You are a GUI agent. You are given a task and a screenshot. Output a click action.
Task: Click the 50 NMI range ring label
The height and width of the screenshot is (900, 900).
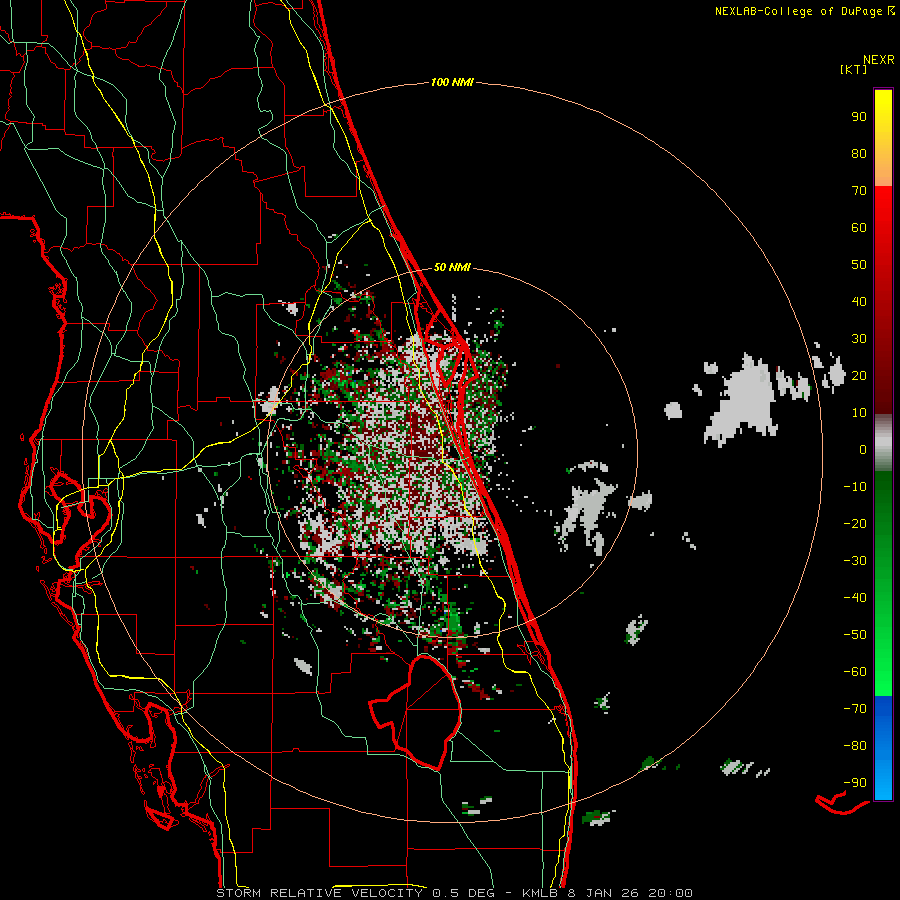(x=452, y=267)
